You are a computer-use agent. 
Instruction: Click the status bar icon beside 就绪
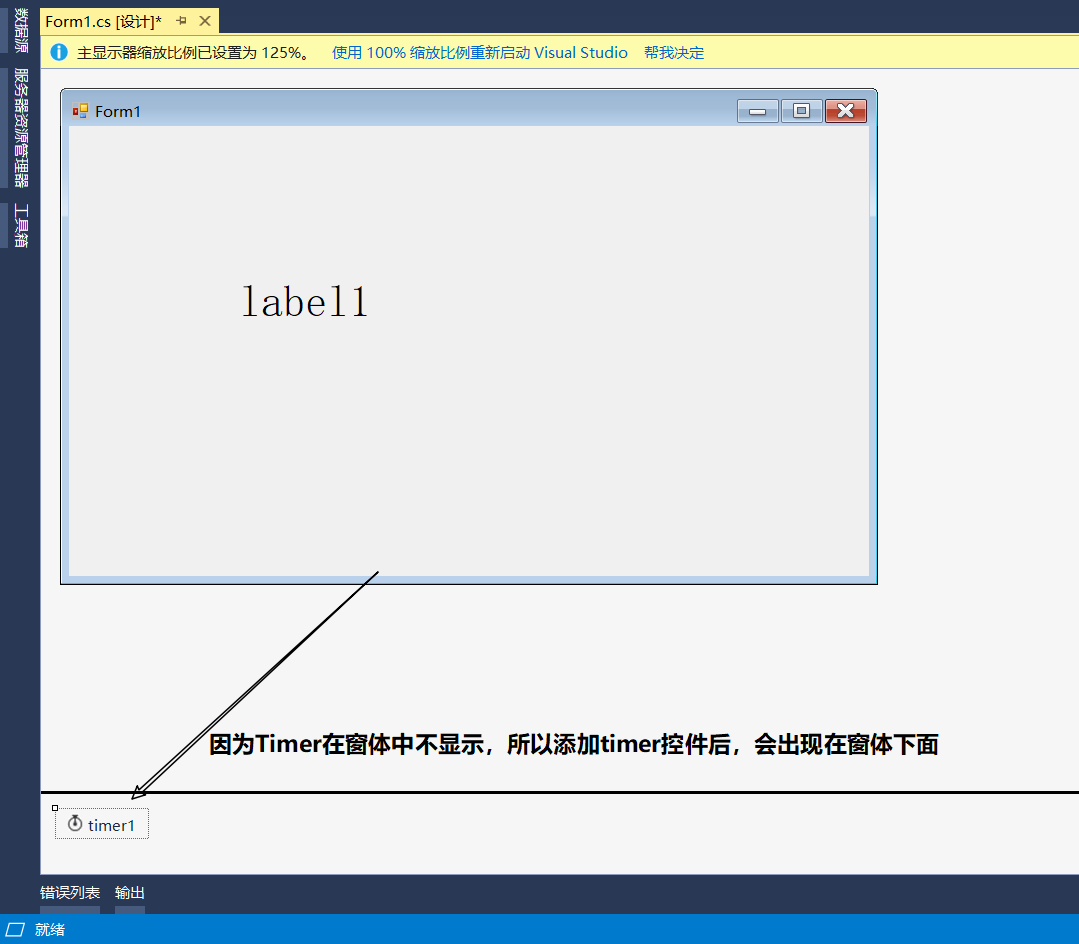point(15,930)
